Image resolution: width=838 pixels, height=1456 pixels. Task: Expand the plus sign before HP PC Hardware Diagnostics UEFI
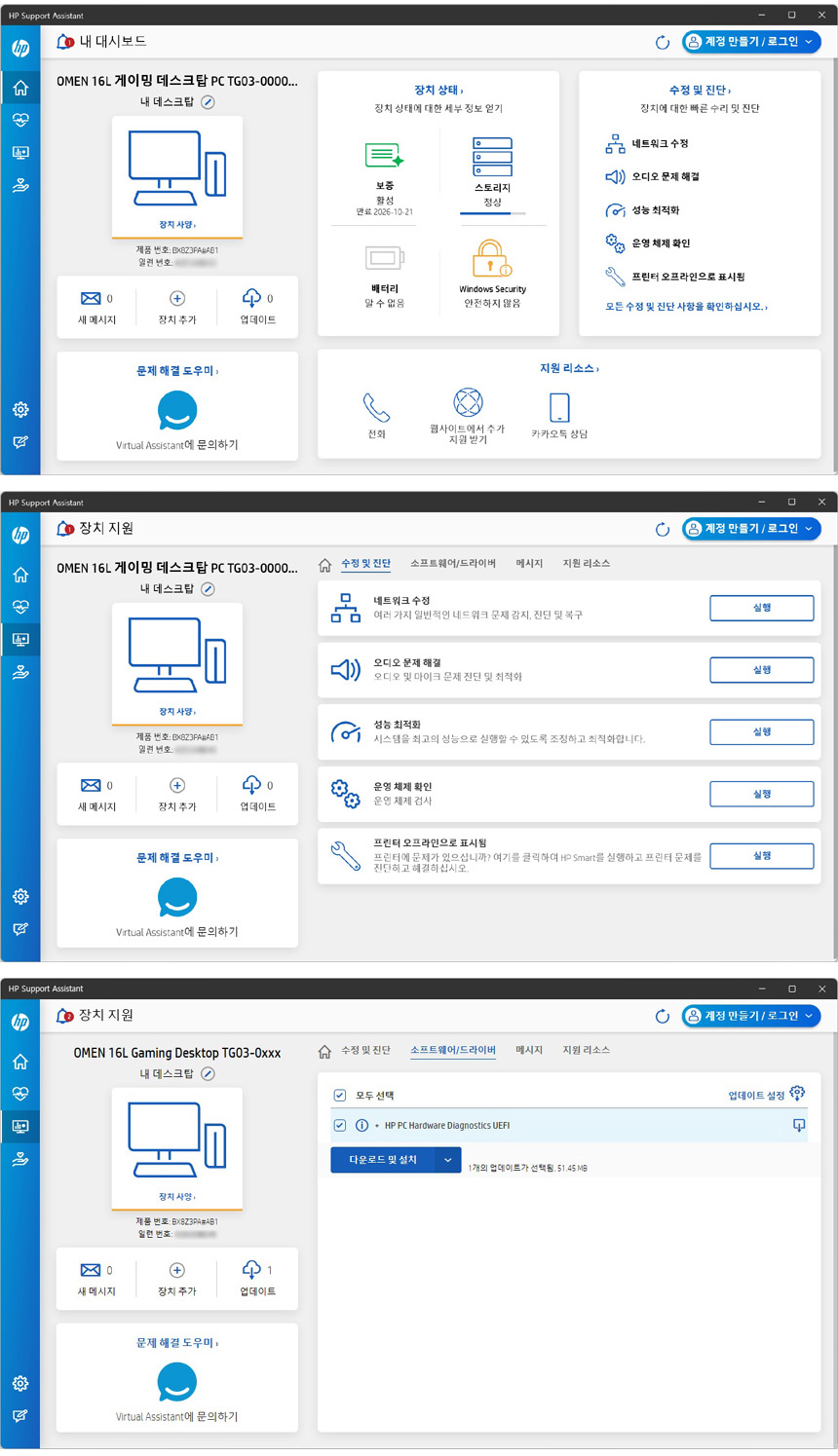pos(377,1126)
